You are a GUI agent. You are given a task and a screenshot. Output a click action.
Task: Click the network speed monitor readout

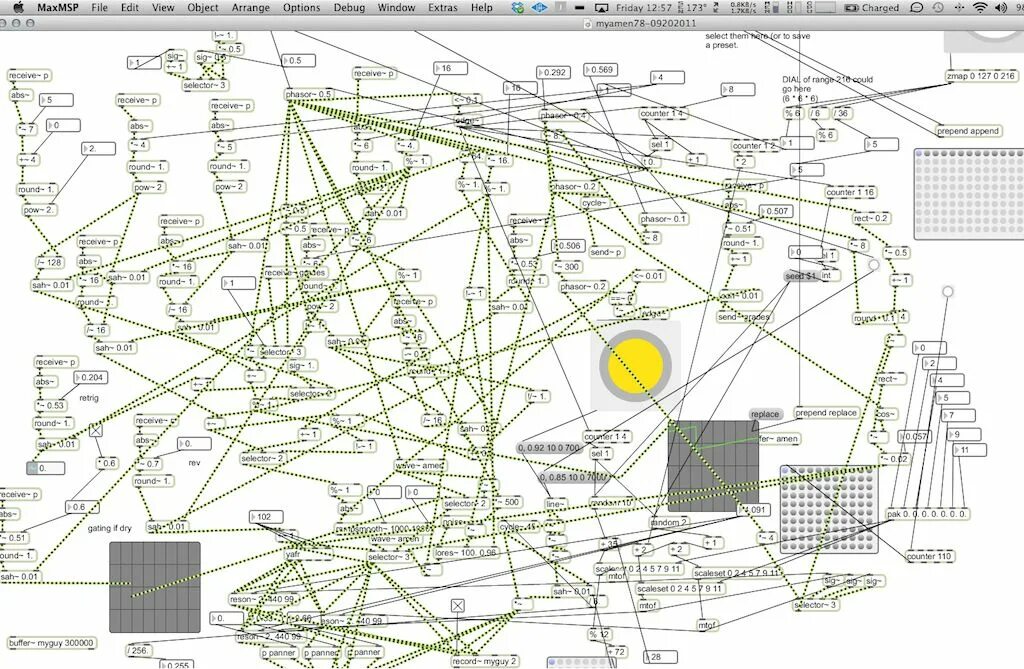pyautogui.click(x=743, y=8)
